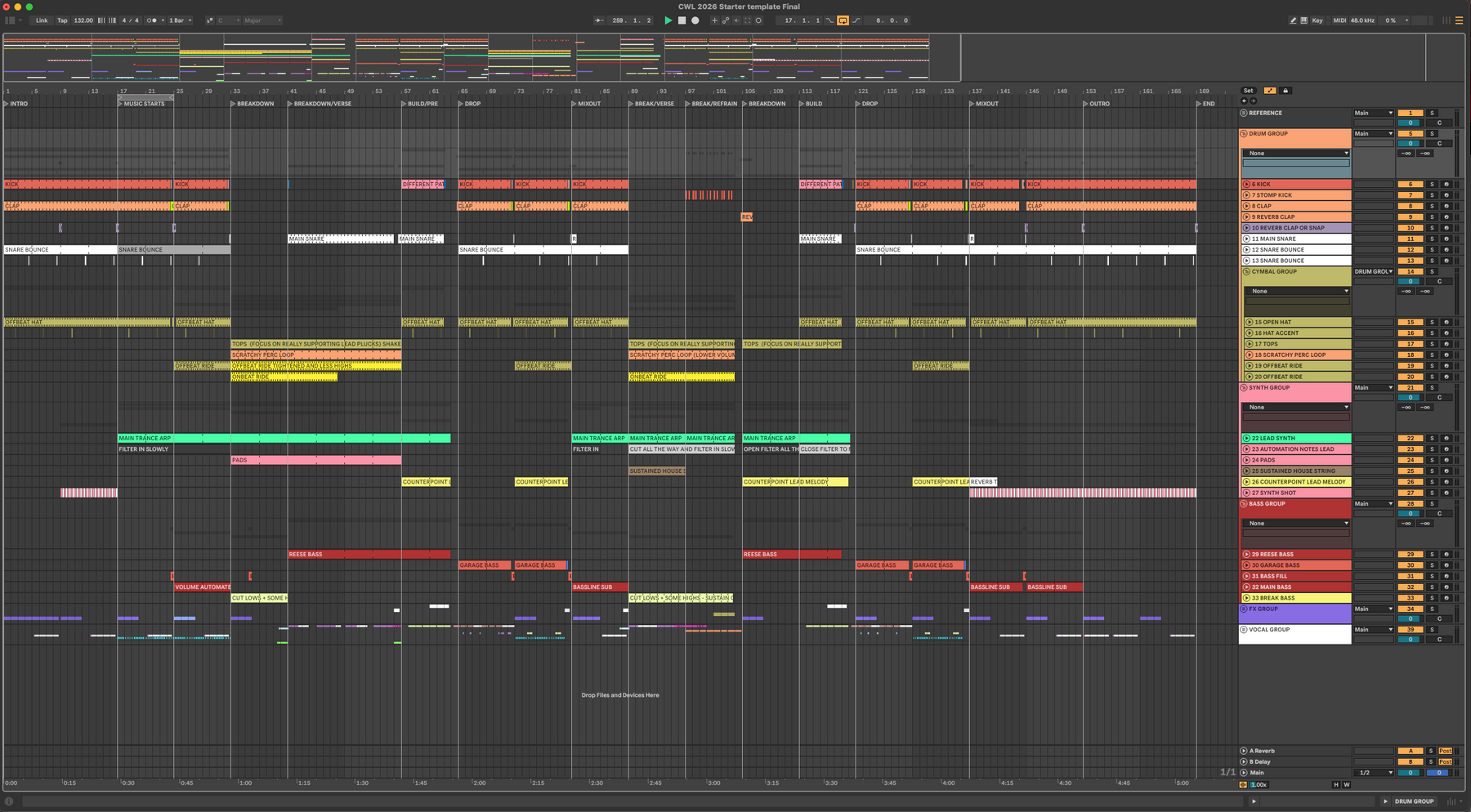1471x812 pixels.
Task: Enable MIDI map mode
Action: click(1339, 20)
